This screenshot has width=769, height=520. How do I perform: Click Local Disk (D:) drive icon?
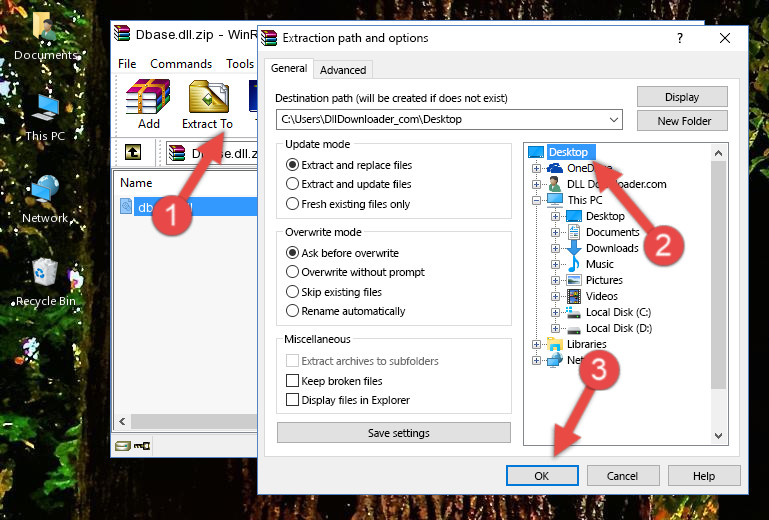point(573,328)
